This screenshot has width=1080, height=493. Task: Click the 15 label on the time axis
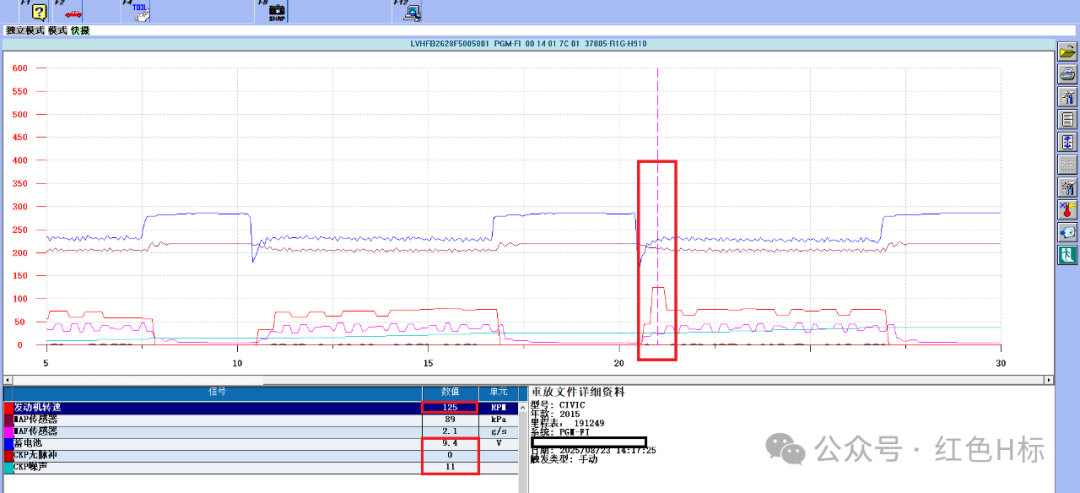pos(428,363)
